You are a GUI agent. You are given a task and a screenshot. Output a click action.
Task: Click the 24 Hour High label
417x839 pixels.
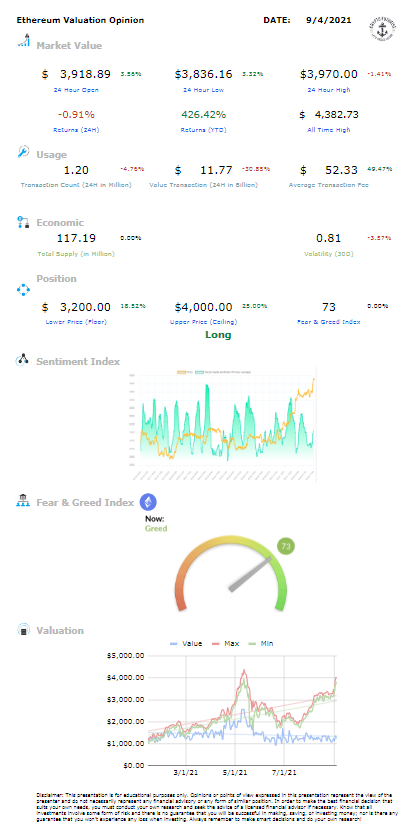pos(329,90)
